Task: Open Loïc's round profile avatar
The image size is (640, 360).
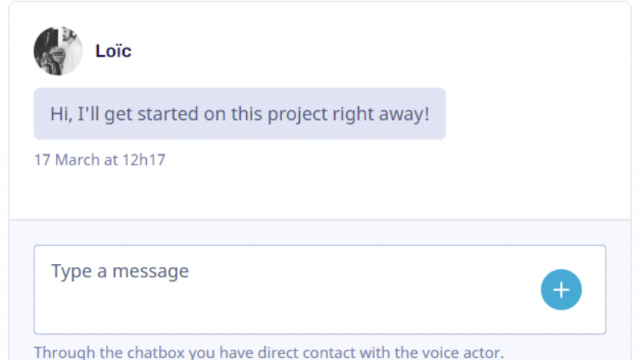Action: click(x=58, y=51)
